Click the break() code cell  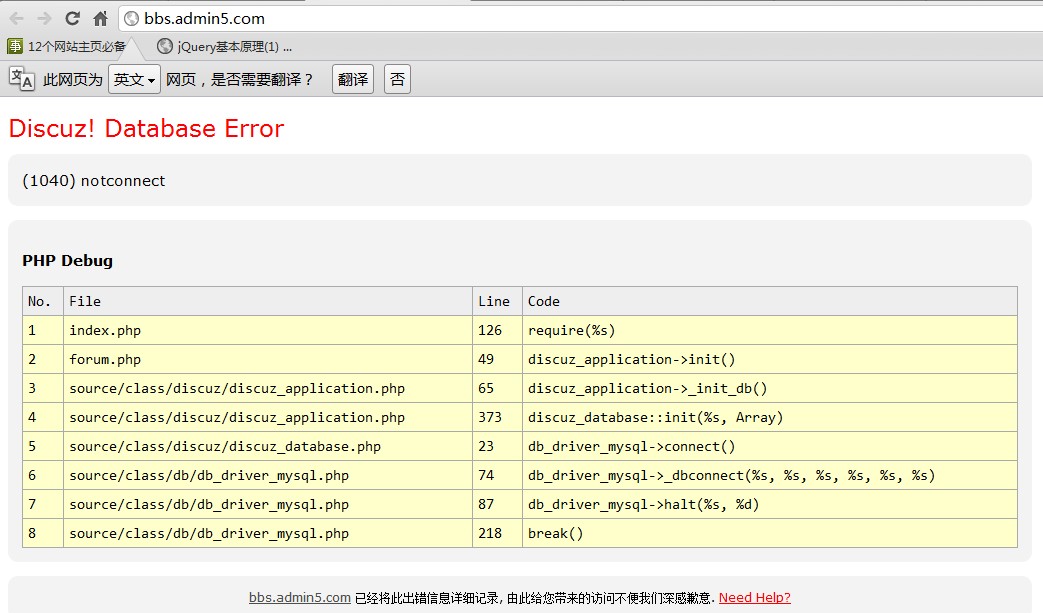[770, 533]
